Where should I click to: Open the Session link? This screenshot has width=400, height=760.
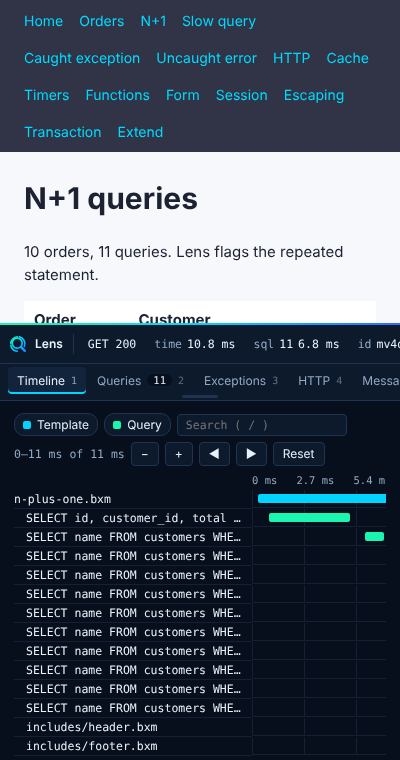click(x=241, y=95)
